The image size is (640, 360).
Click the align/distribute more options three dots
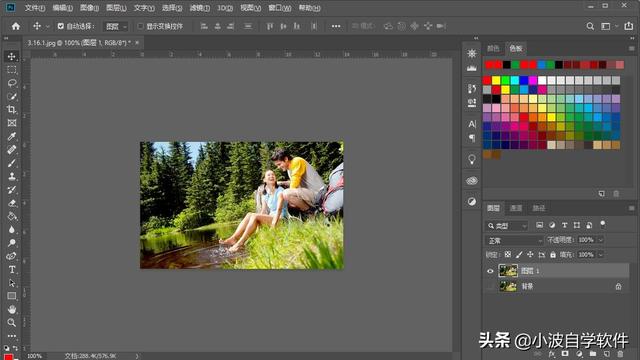(x=336, y=26)
